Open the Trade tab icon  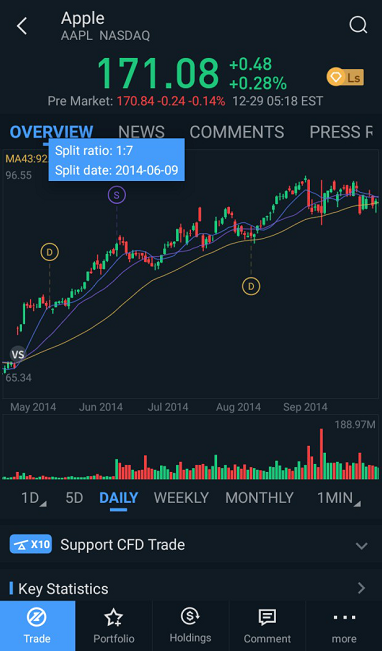pos(37,618)
